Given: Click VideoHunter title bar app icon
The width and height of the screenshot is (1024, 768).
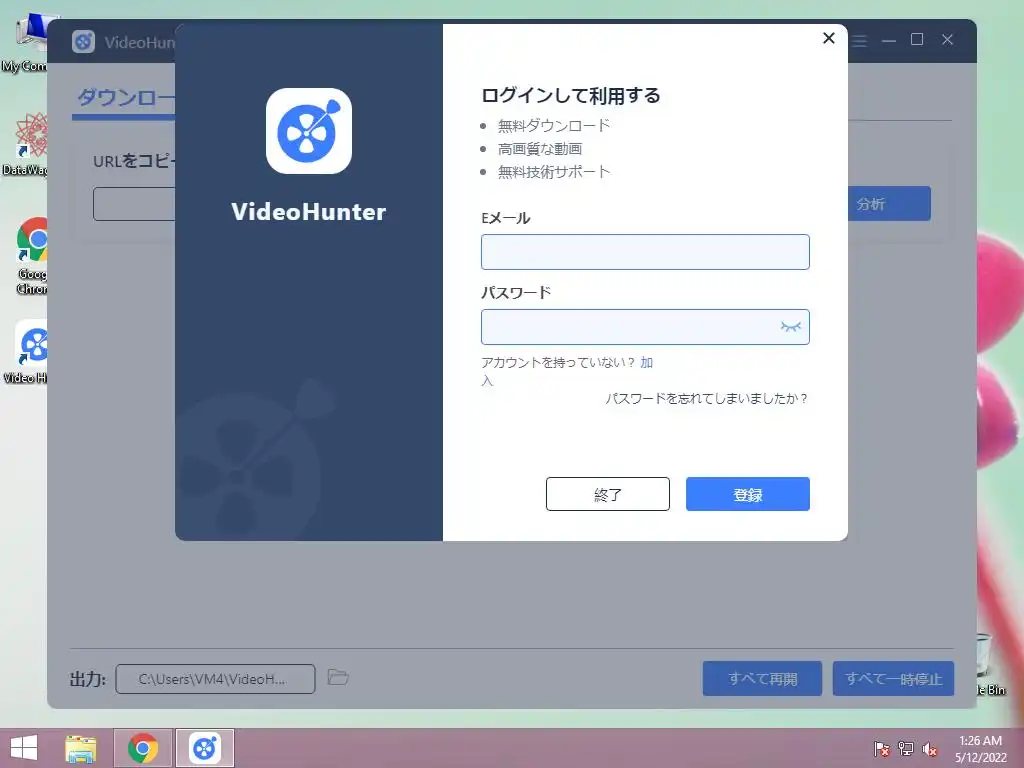Looking at the screenshot, I should click(84, 42).
